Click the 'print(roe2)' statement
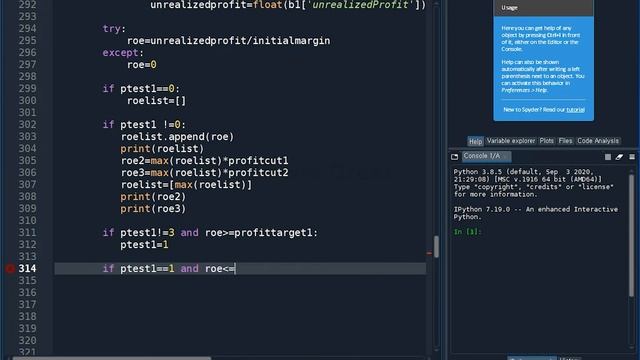The height and width of the screenshot is (360, 640). (153, 197)
